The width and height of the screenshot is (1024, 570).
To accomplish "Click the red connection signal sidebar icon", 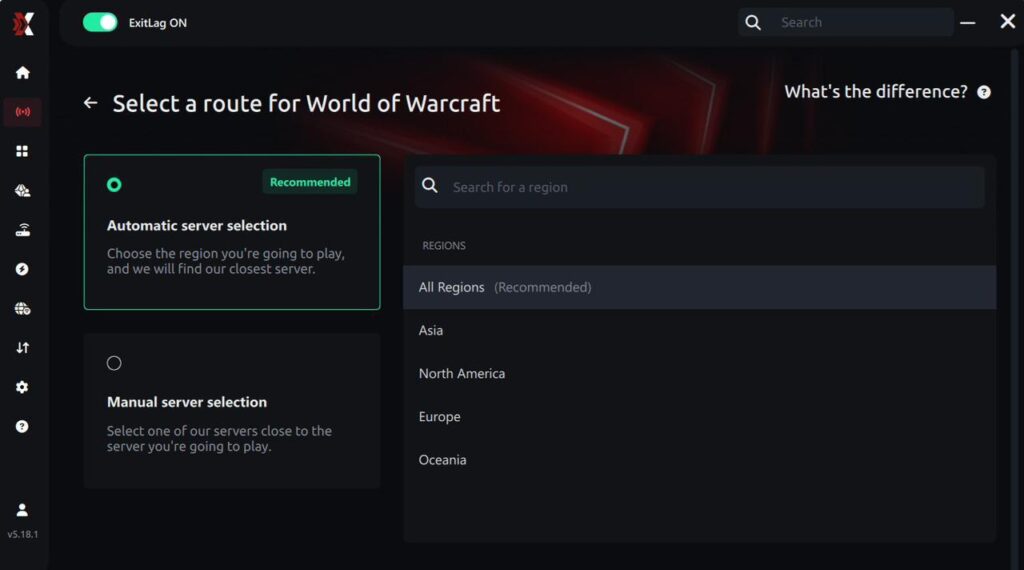I will tap(22, 112).
